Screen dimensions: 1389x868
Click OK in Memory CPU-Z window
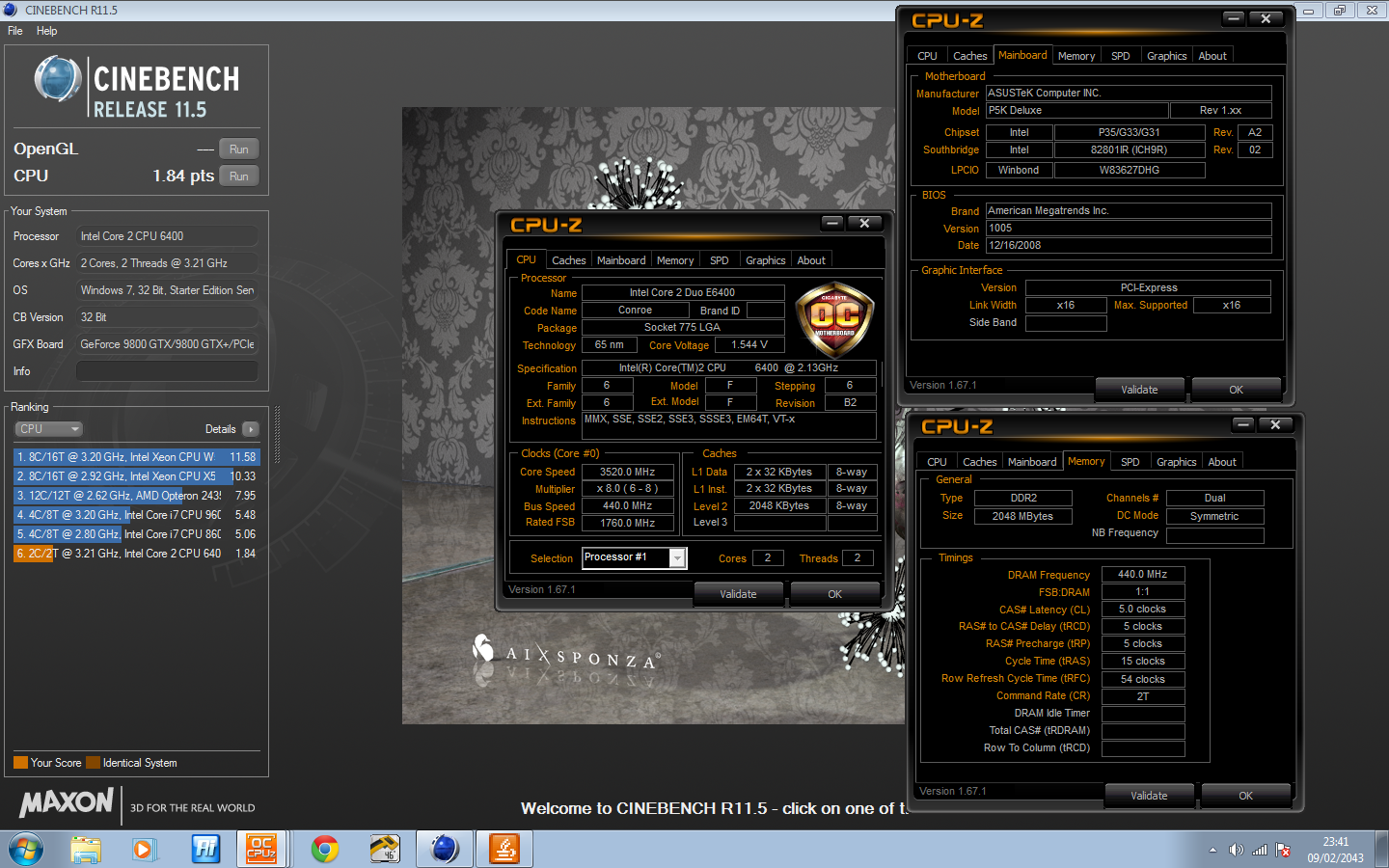[x=1246, y=796]
